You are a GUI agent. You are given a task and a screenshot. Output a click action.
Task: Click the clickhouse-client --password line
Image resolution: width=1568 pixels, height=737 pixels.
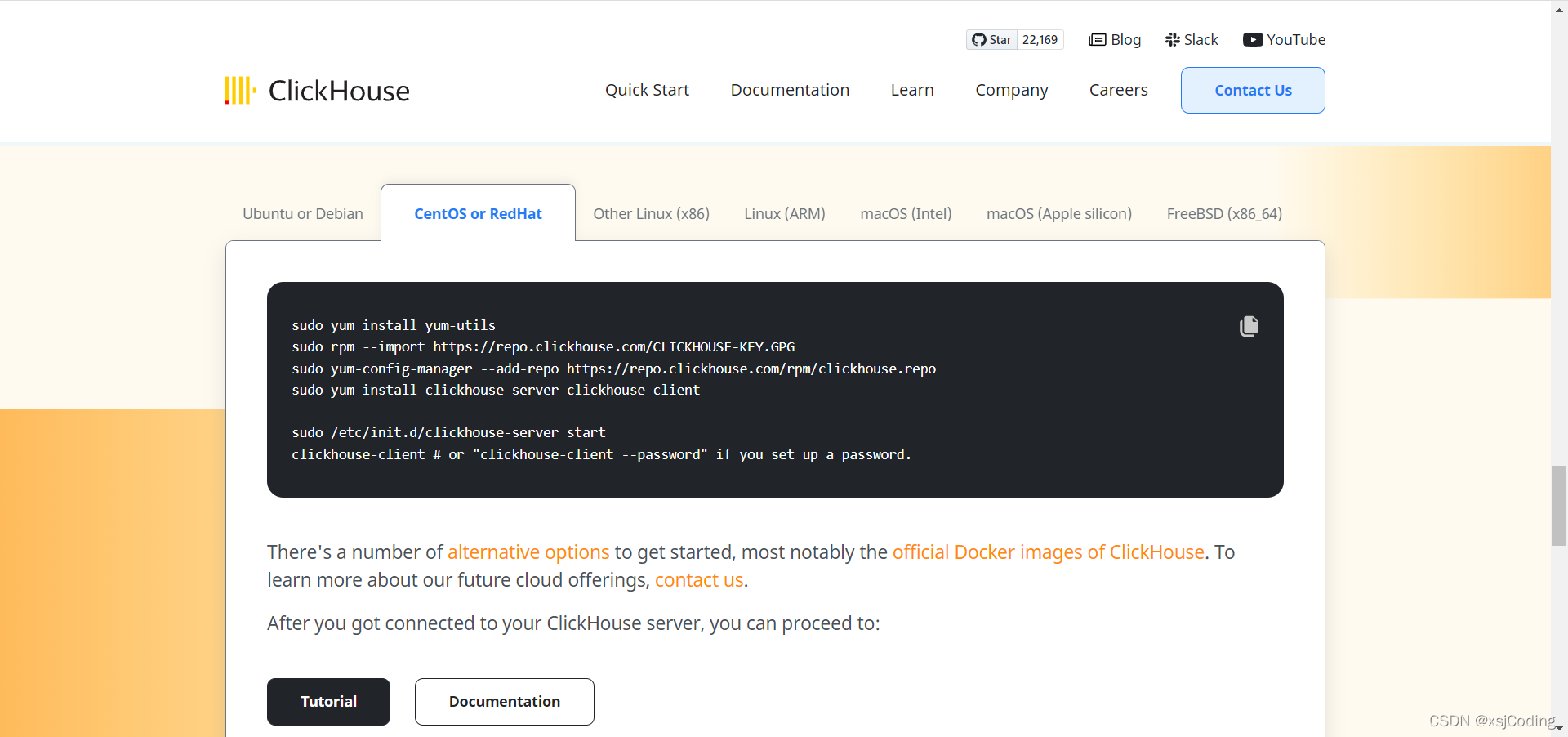tap(601, 454)
